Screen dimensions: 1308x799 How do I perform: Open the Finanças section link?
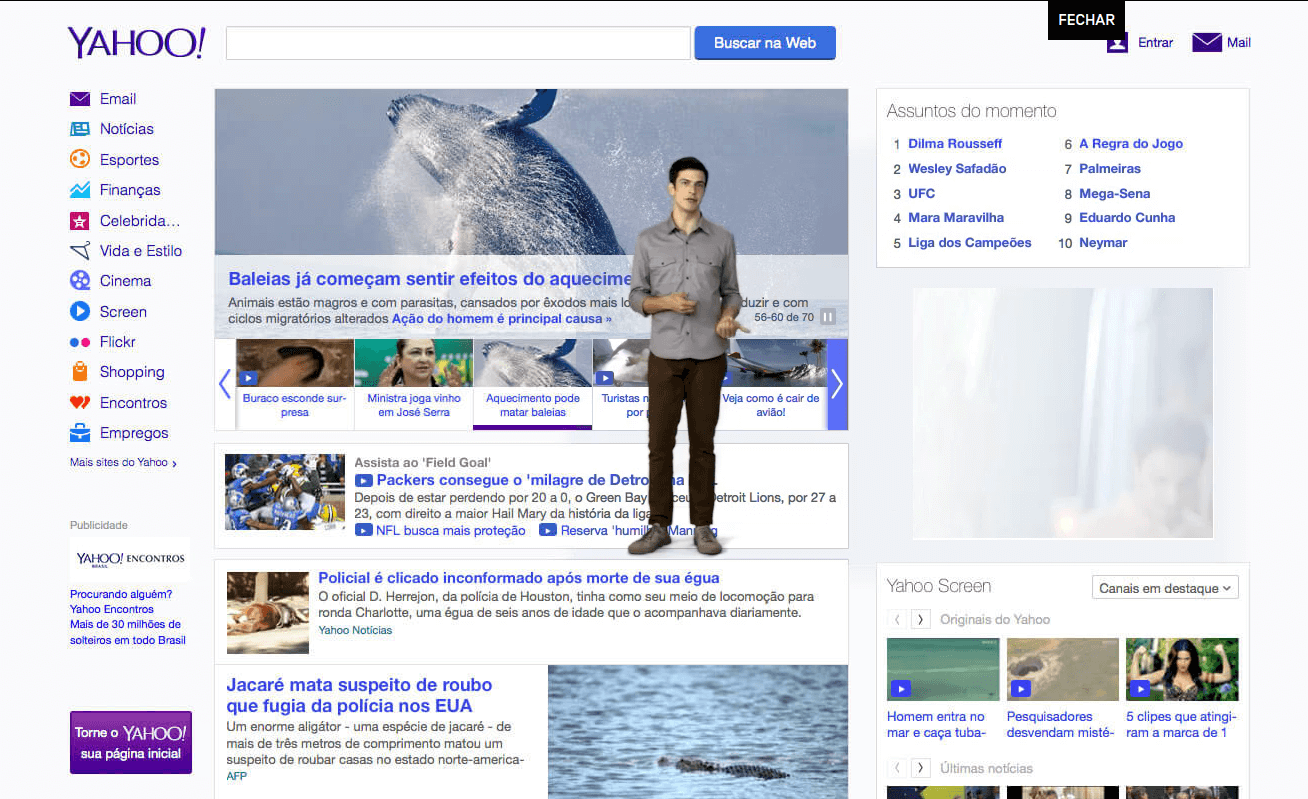point(130,190)
